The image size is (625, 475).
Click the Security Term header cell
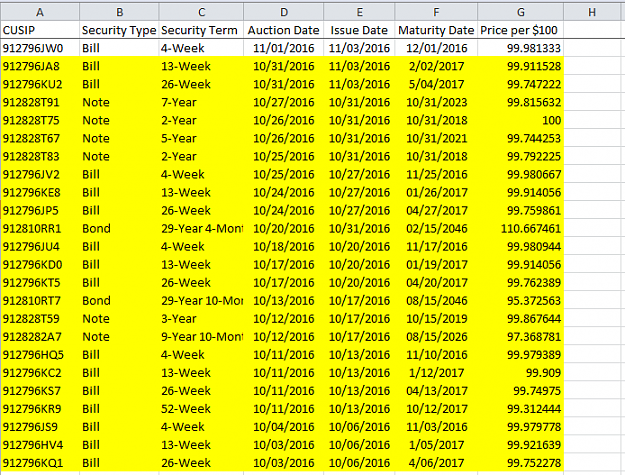pyautogui.click(x=201, y=30)
